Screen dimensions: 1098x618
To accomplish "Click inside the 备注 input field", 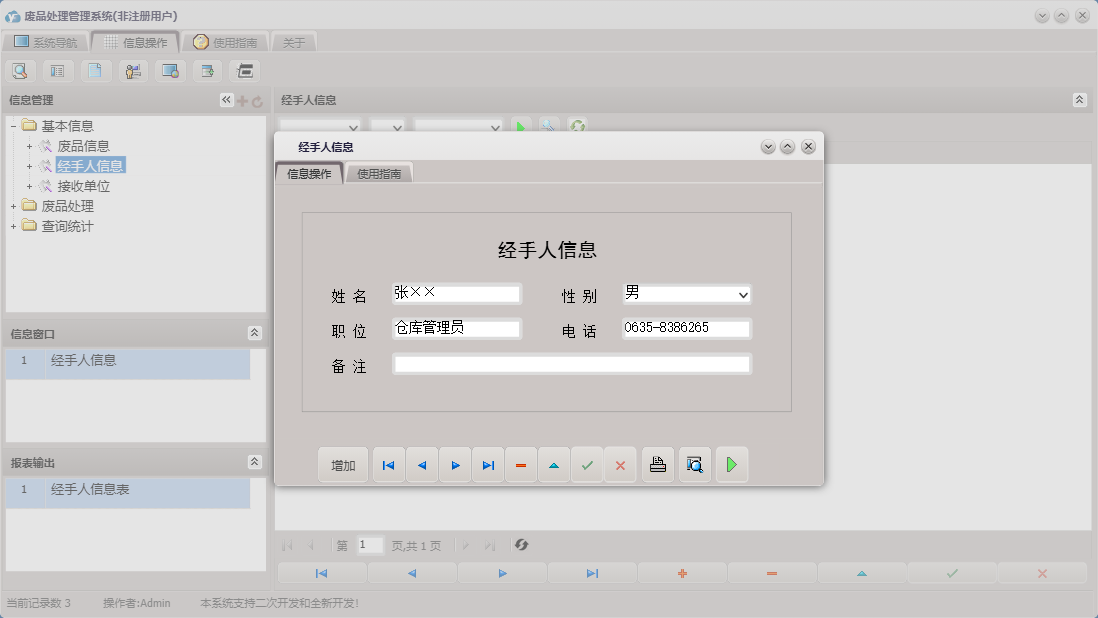I will [x=570, y=364].
